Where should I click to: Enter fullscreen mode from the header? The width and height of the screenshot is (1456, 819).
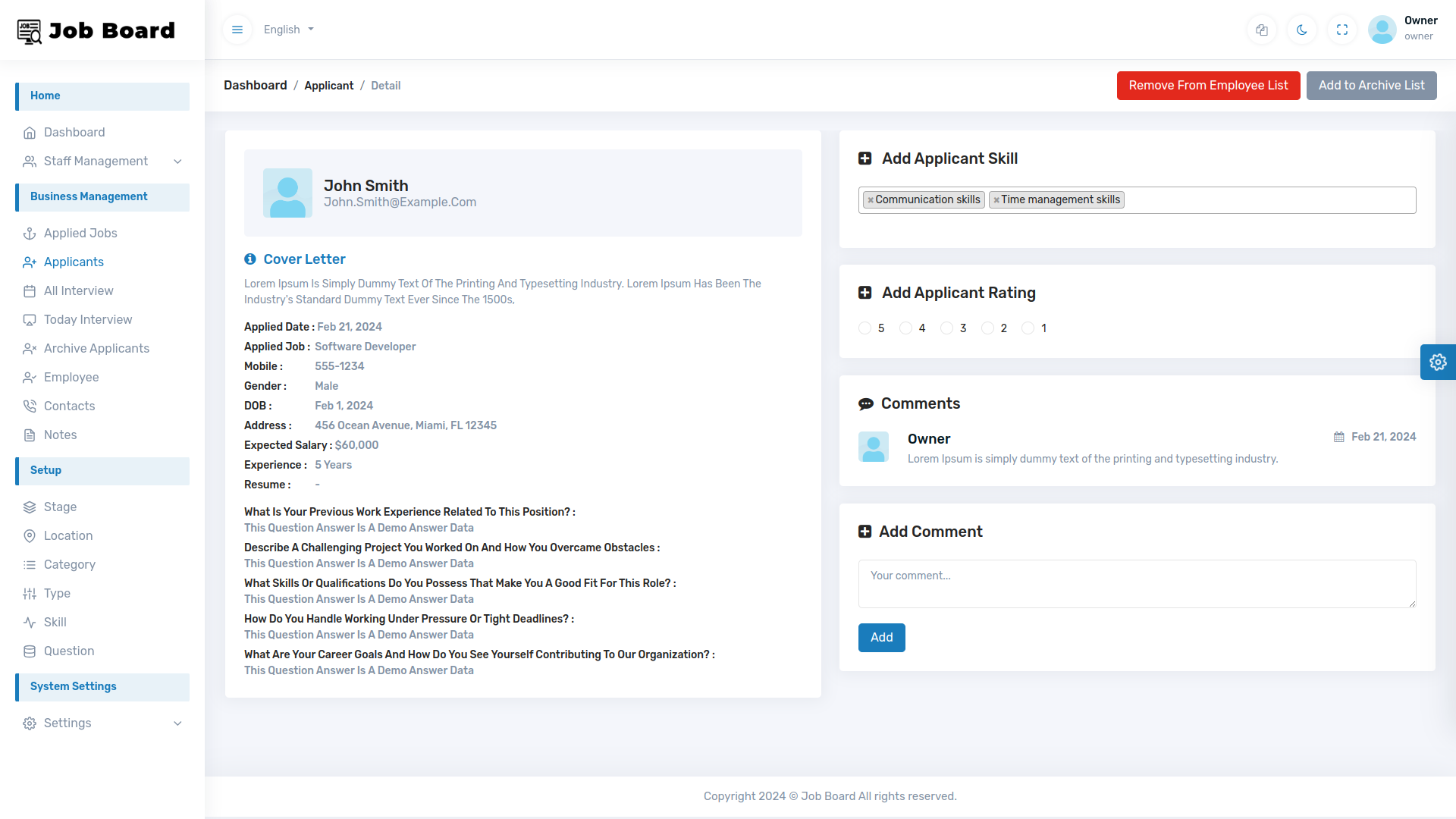(1341, 30)
